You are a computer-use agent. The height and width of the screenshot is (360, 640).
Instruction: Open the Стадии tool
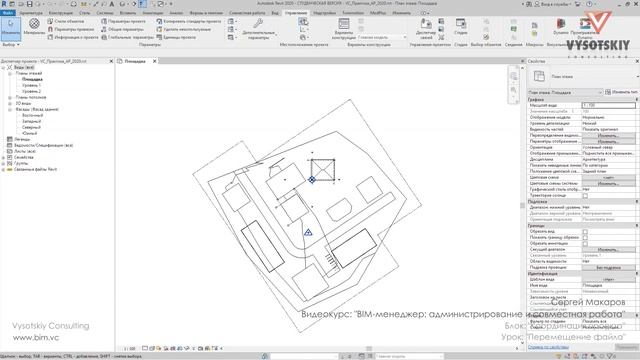461,26
